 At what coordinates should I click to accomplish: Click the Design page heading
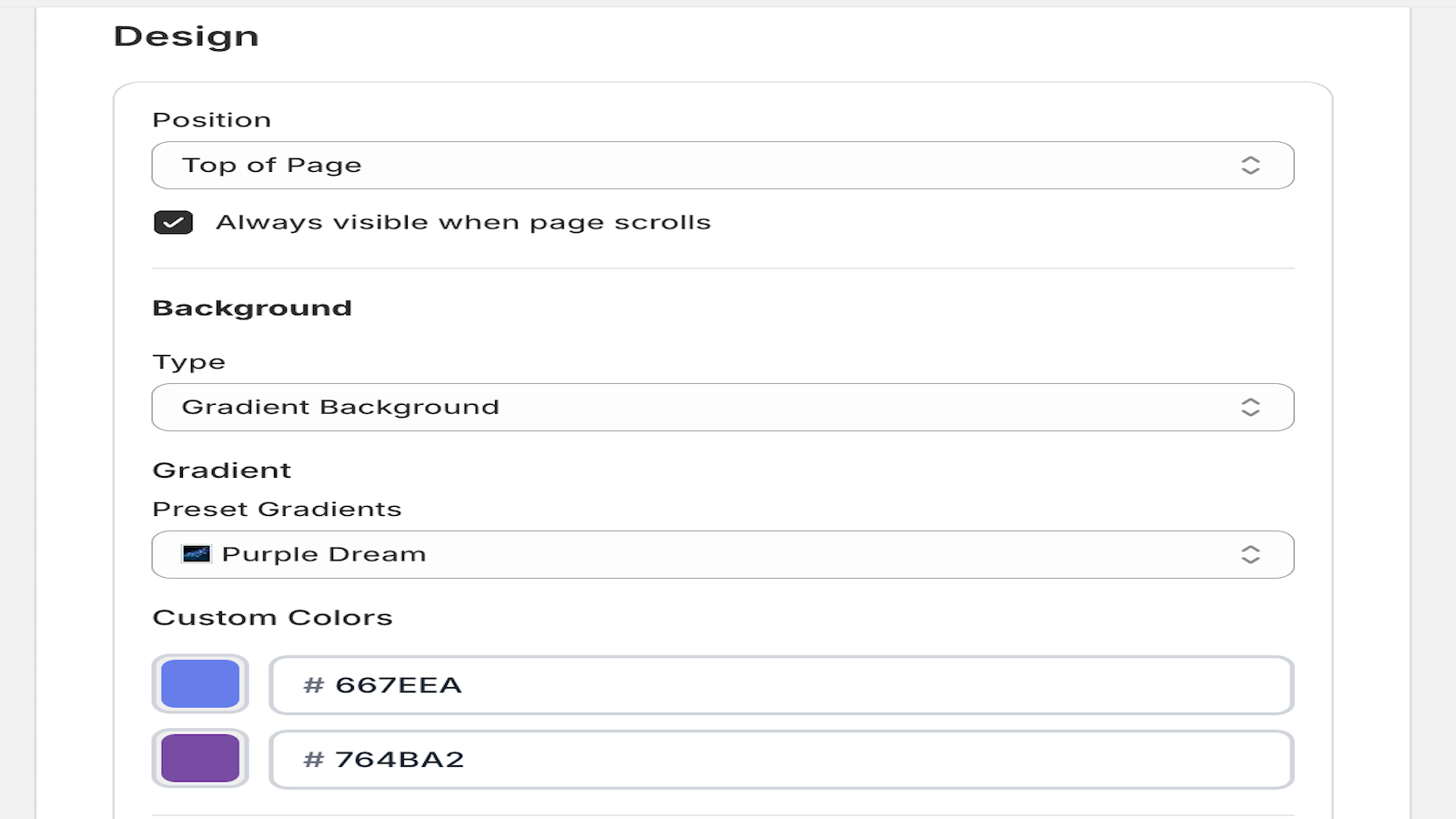[x=187, y=36]
